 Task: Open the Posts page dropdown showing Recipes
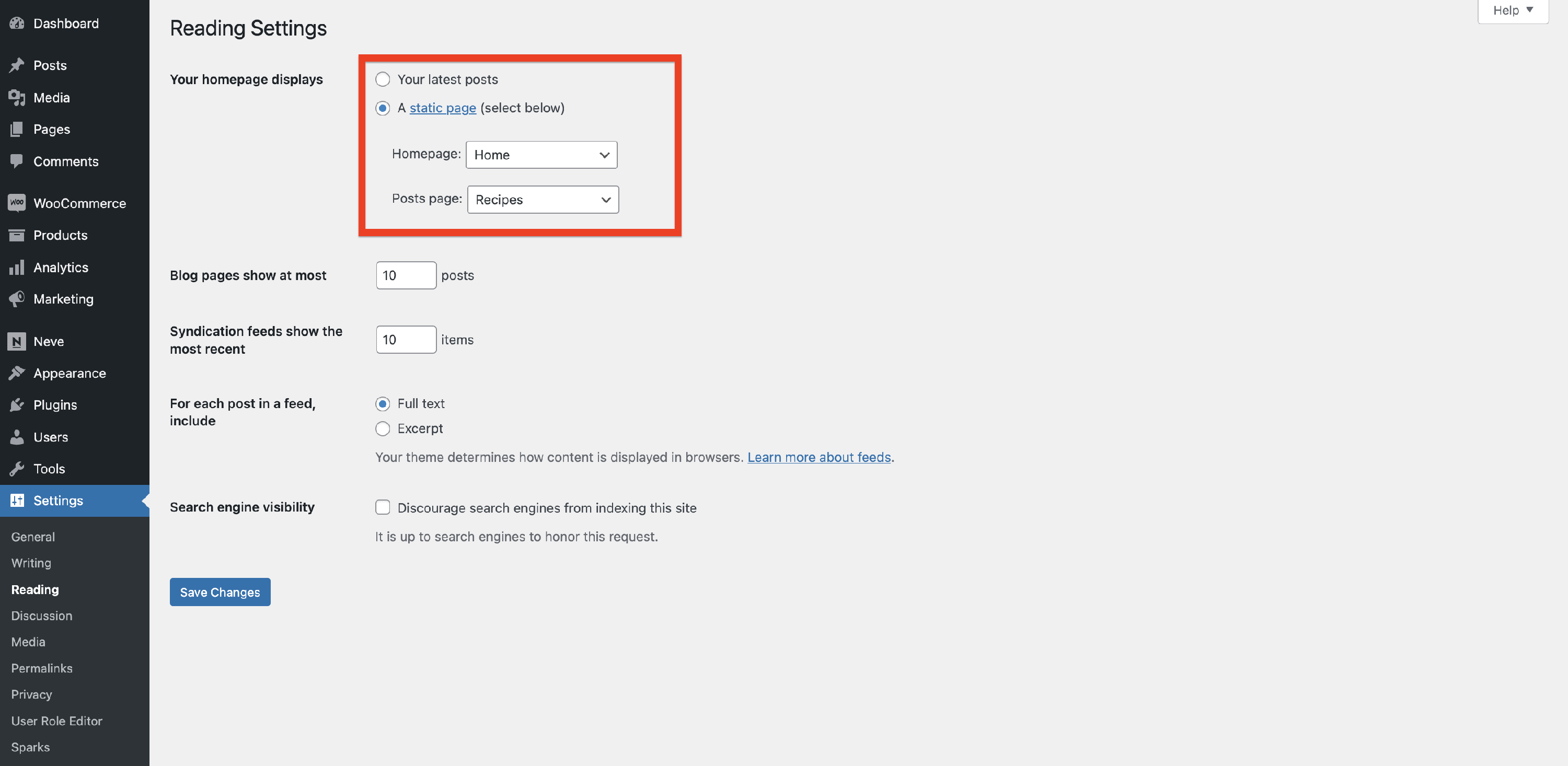point(543,200)
